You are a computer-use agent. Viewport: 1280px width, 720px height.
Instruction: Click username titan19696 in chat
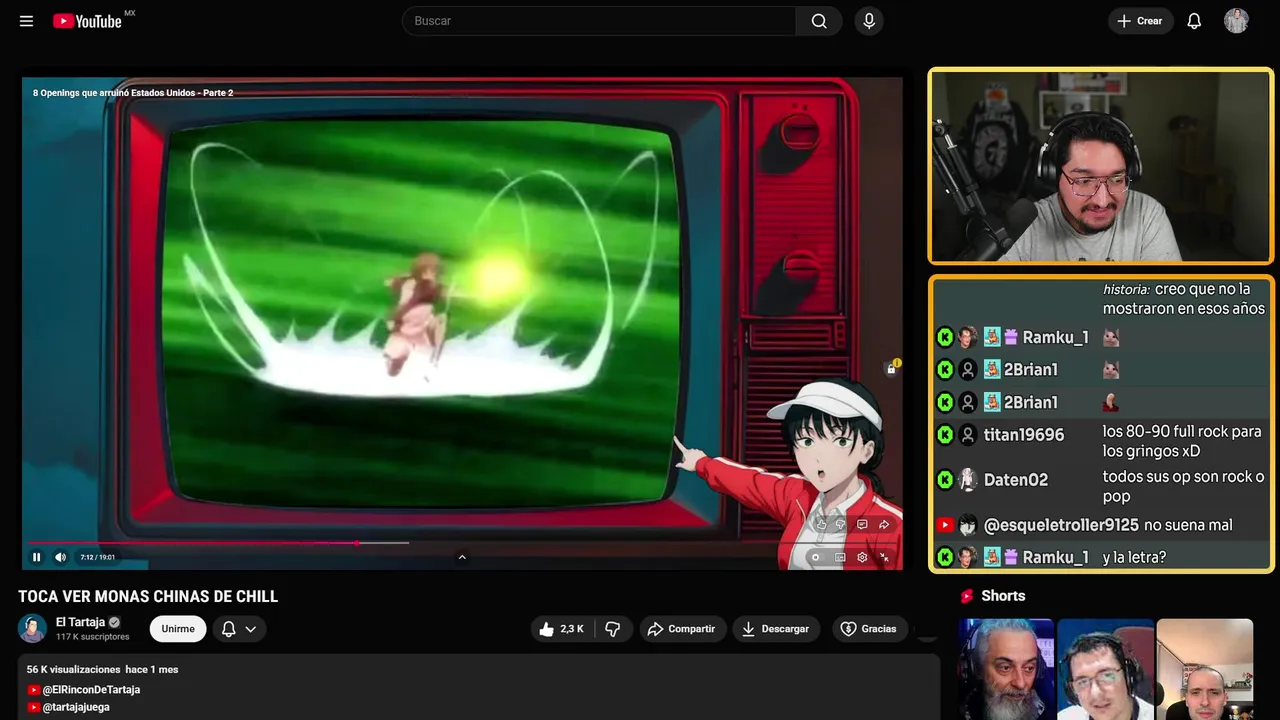[x=1024, y=435]
